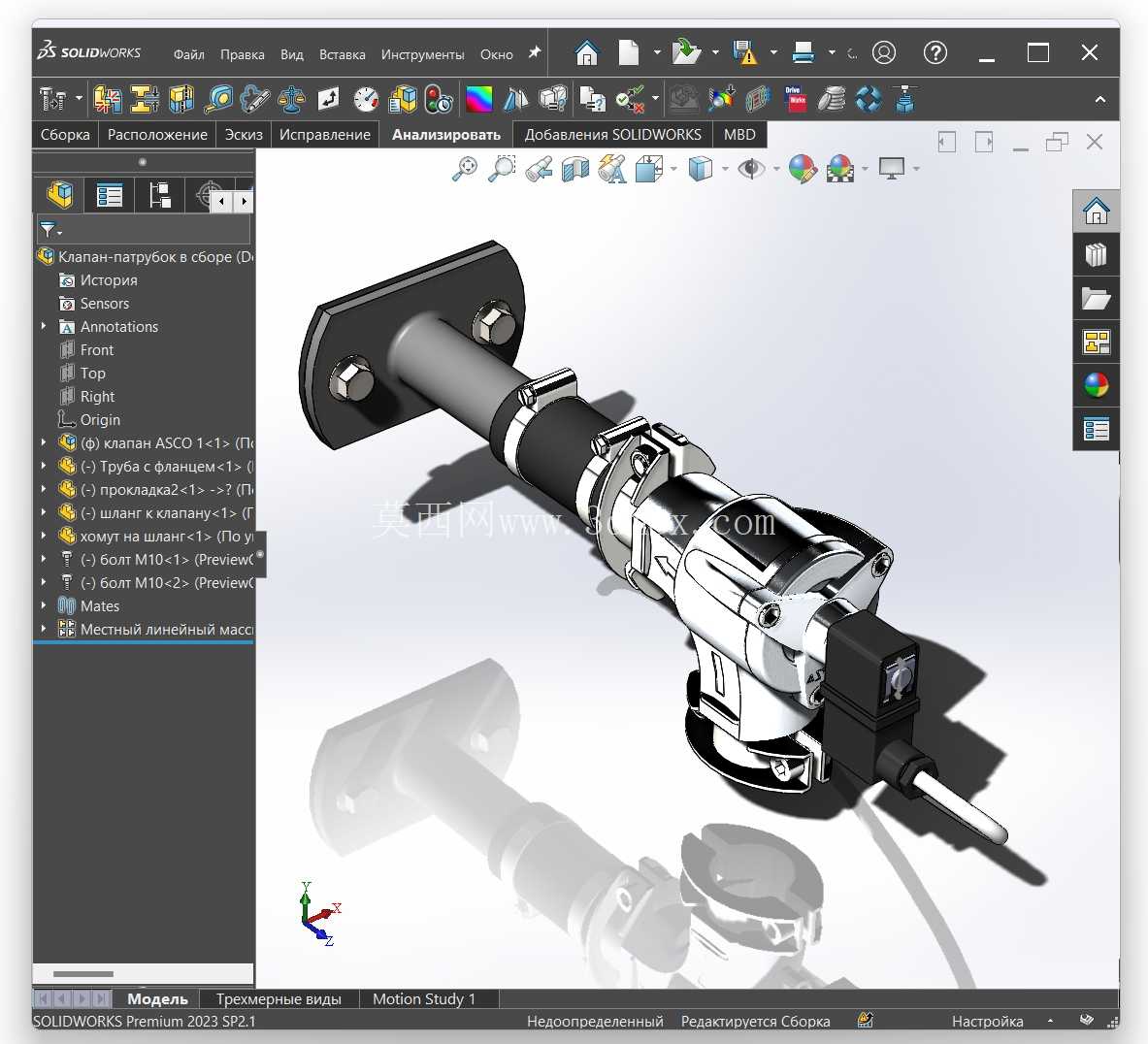Open File Explorer folder in task pane
This screenshot has width=1148, height=1044.
(1096, 298)
